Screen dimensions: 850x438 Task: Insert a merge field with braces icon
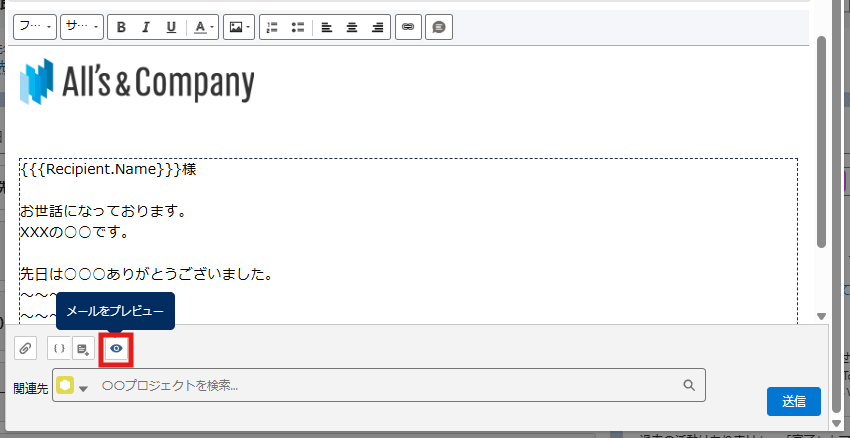[59, 348]
